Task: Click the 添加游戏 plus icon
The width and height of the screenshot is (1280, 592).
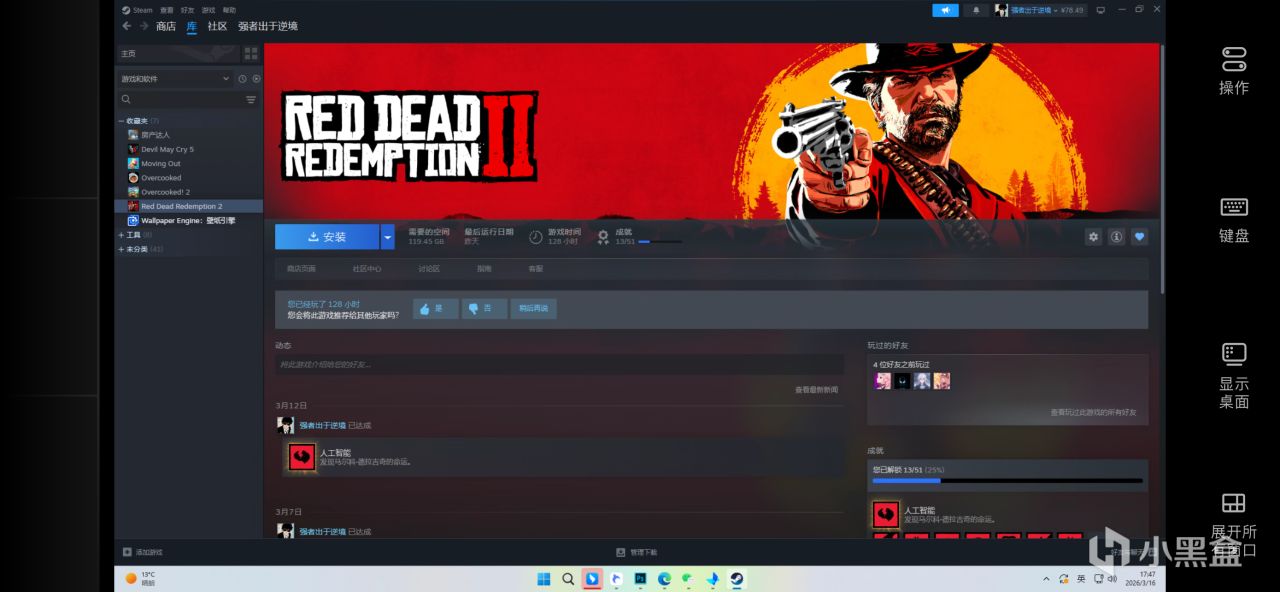Action: click(x=127, y=552)
